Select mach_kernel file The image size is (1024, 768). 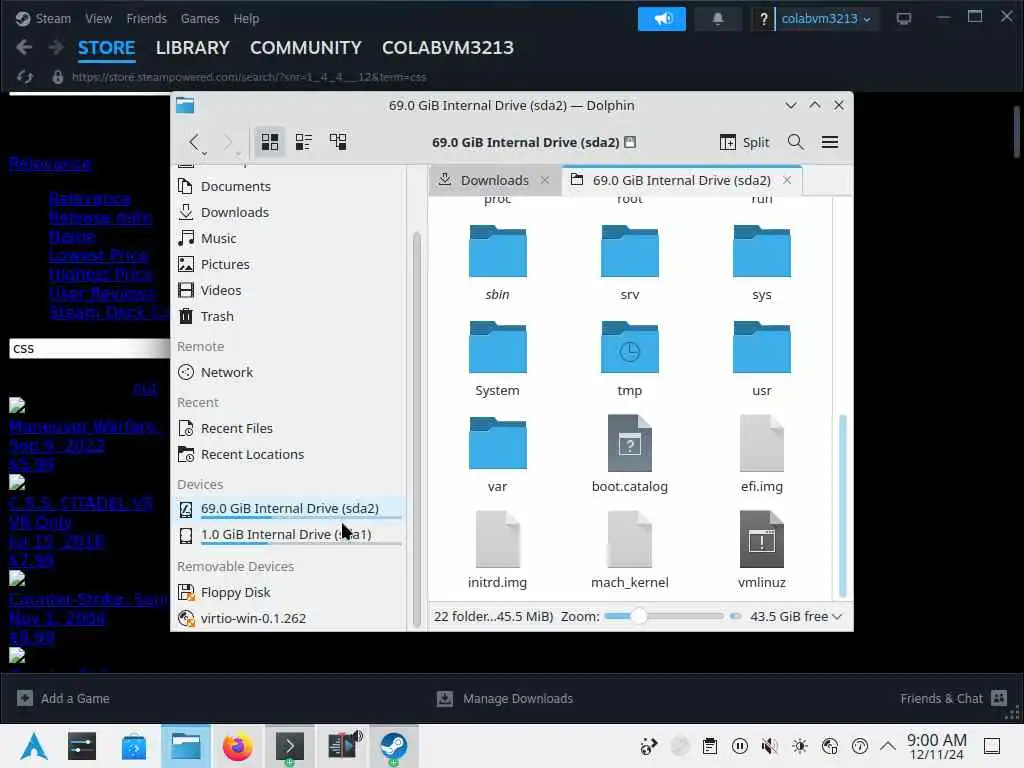click(630, 551)
